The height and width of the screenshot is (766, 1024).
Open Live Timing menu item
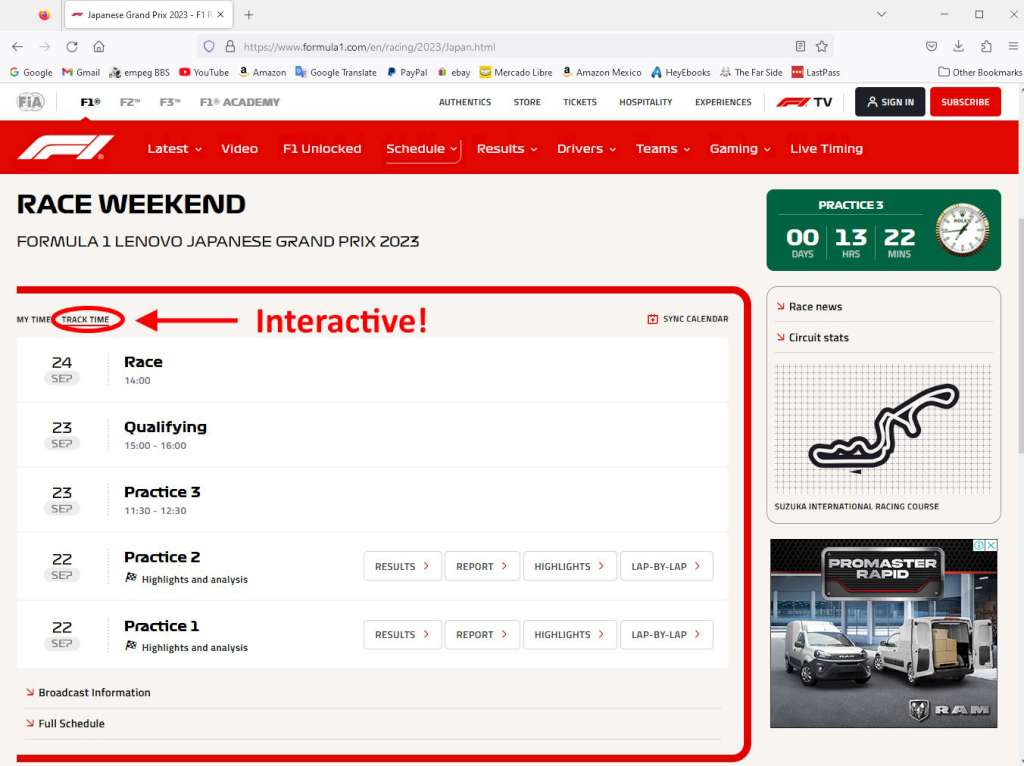click(x=826, y=149)
